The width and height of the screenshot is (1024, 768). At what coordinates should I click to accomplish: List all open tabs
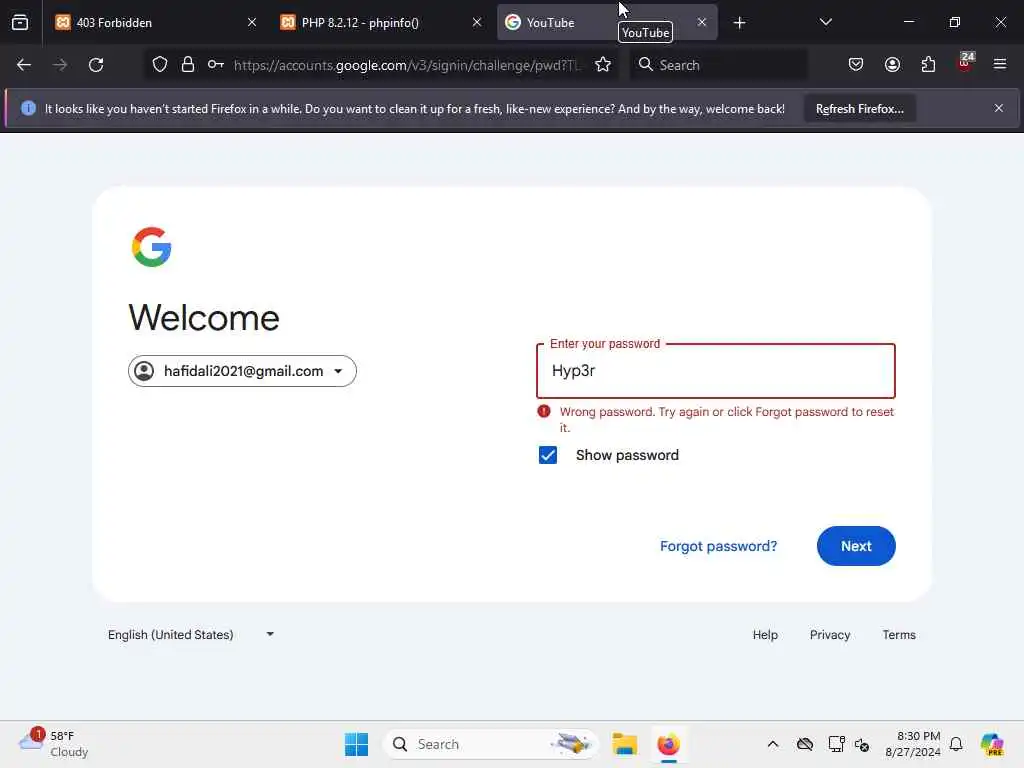tap(825, 23)
